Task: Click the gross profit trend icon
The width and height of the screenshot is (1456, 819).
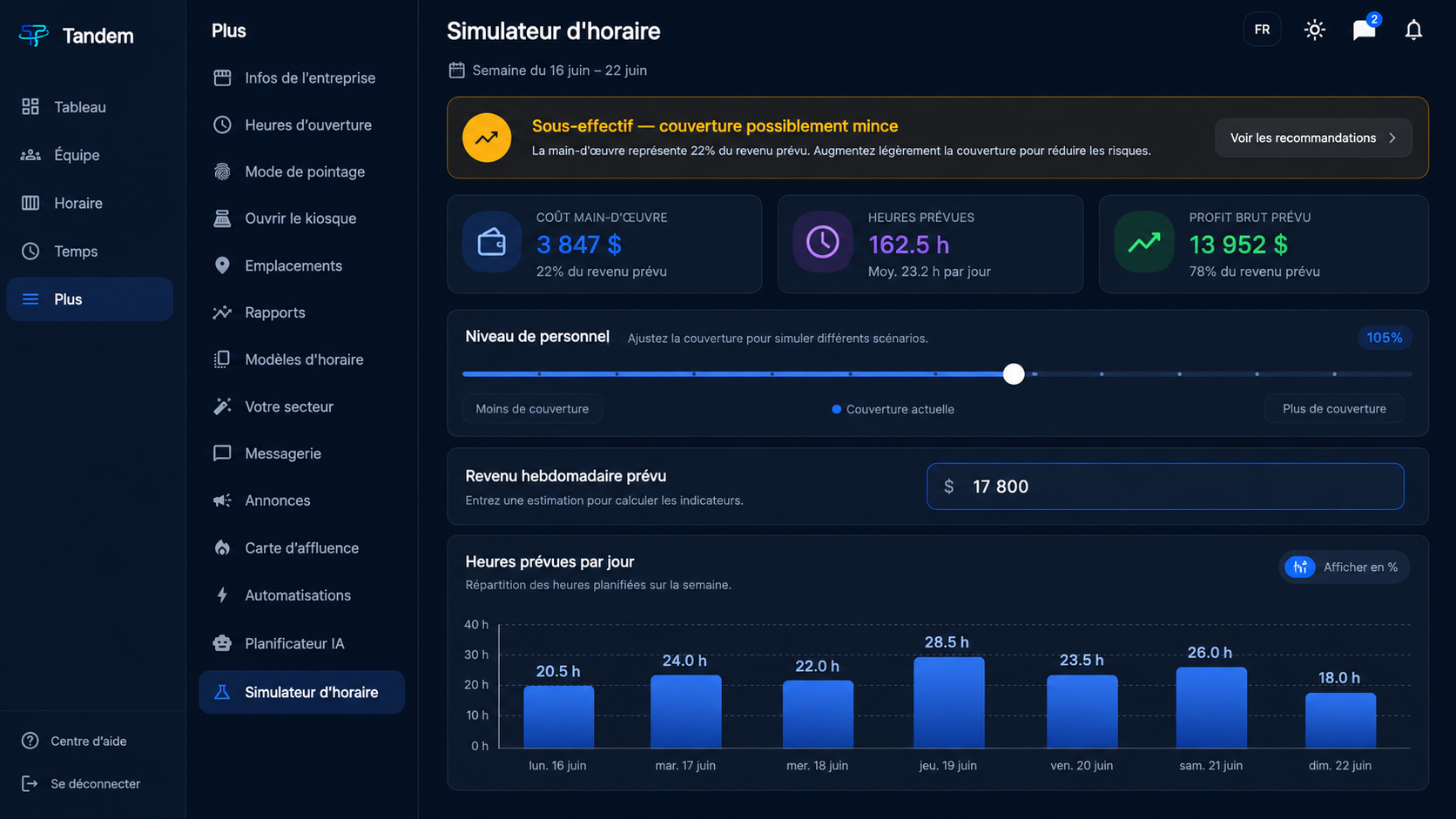Action: click(1144, 242)
